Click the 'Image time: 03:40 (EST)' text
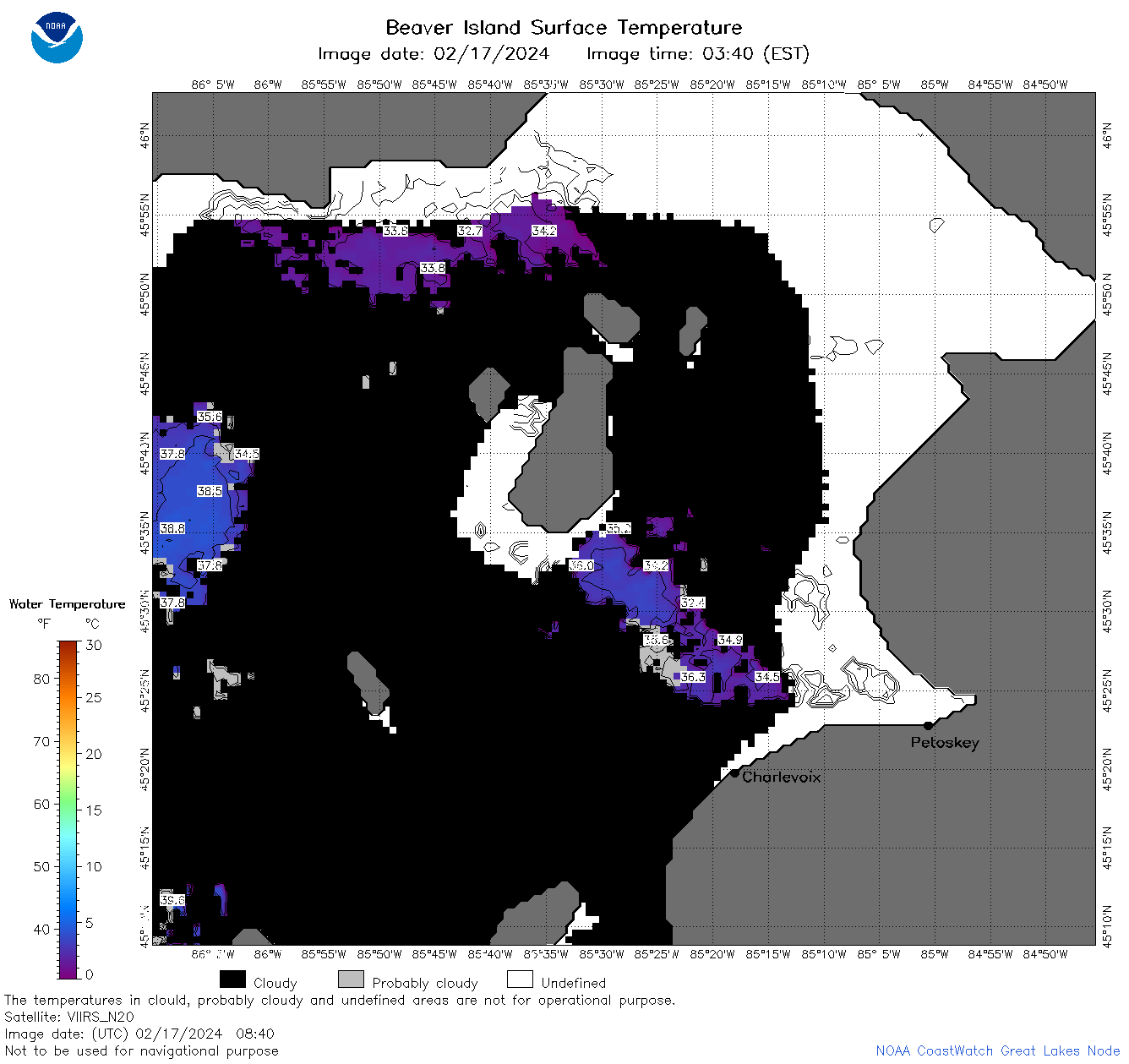 [x=698, y=54]
